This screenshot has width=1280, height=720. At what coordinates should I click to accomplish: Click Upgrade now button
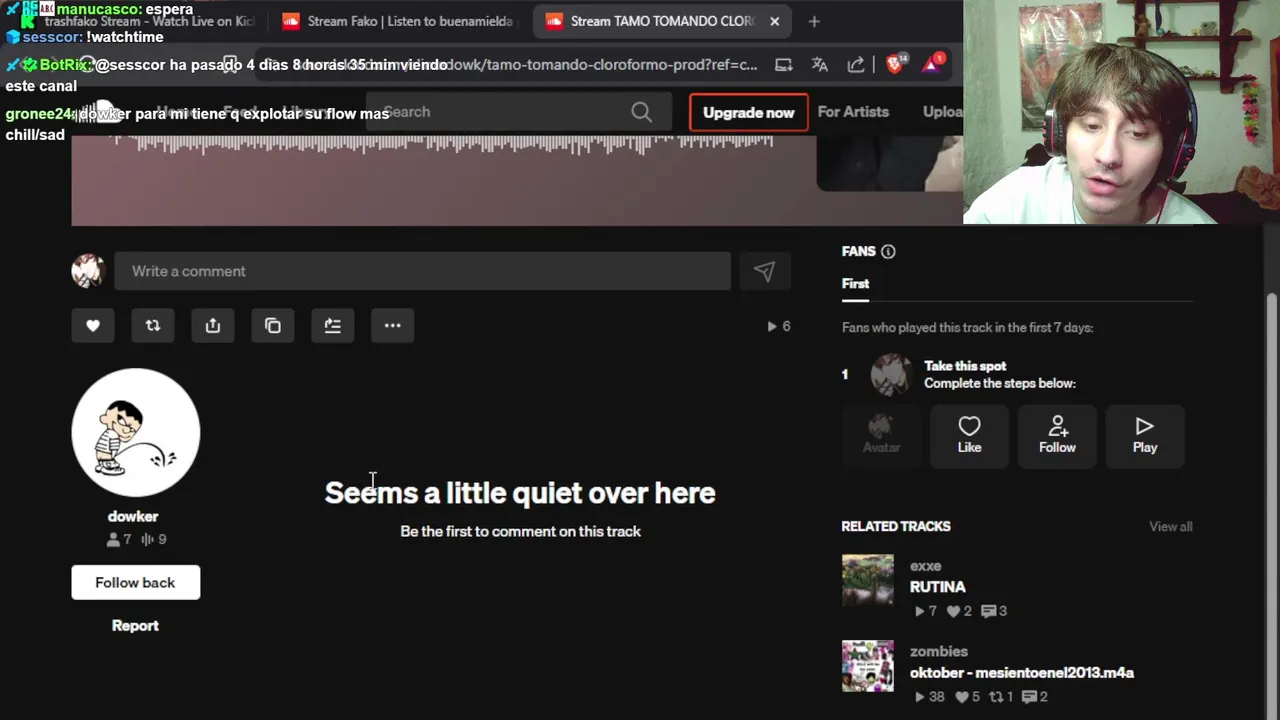pos(748,112)
